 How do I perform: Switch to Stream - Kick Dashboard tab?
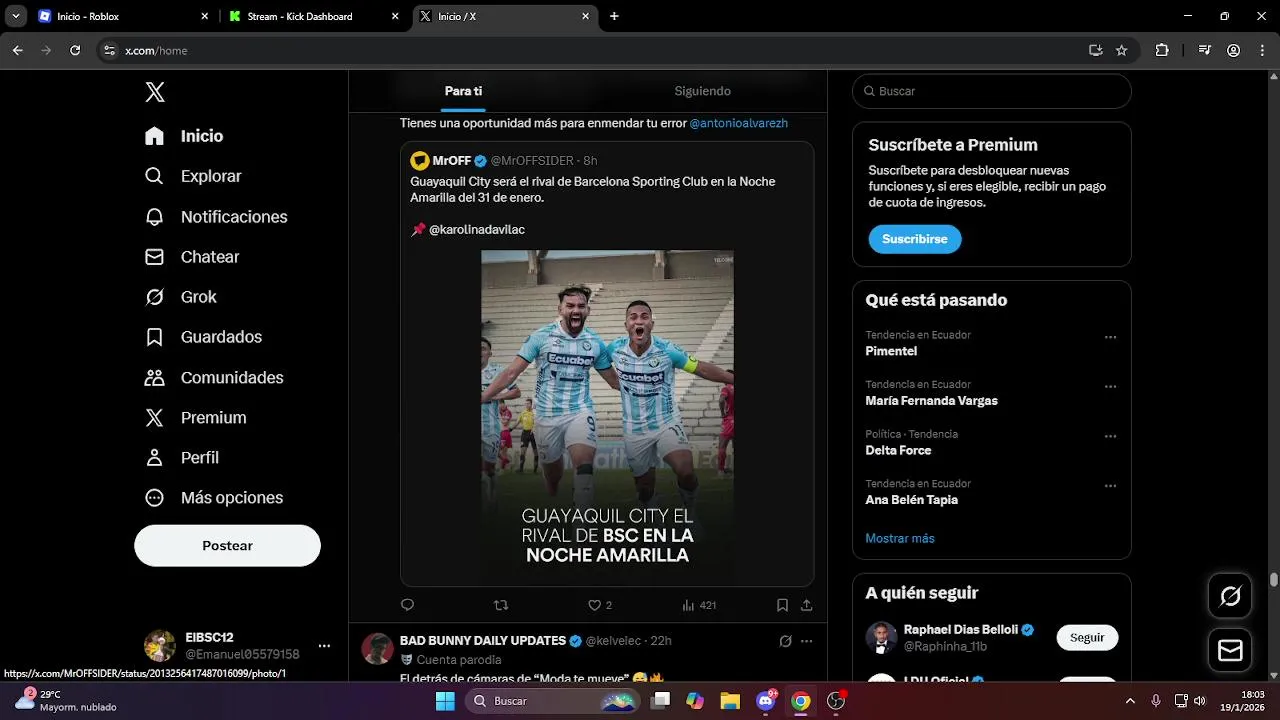313,16
